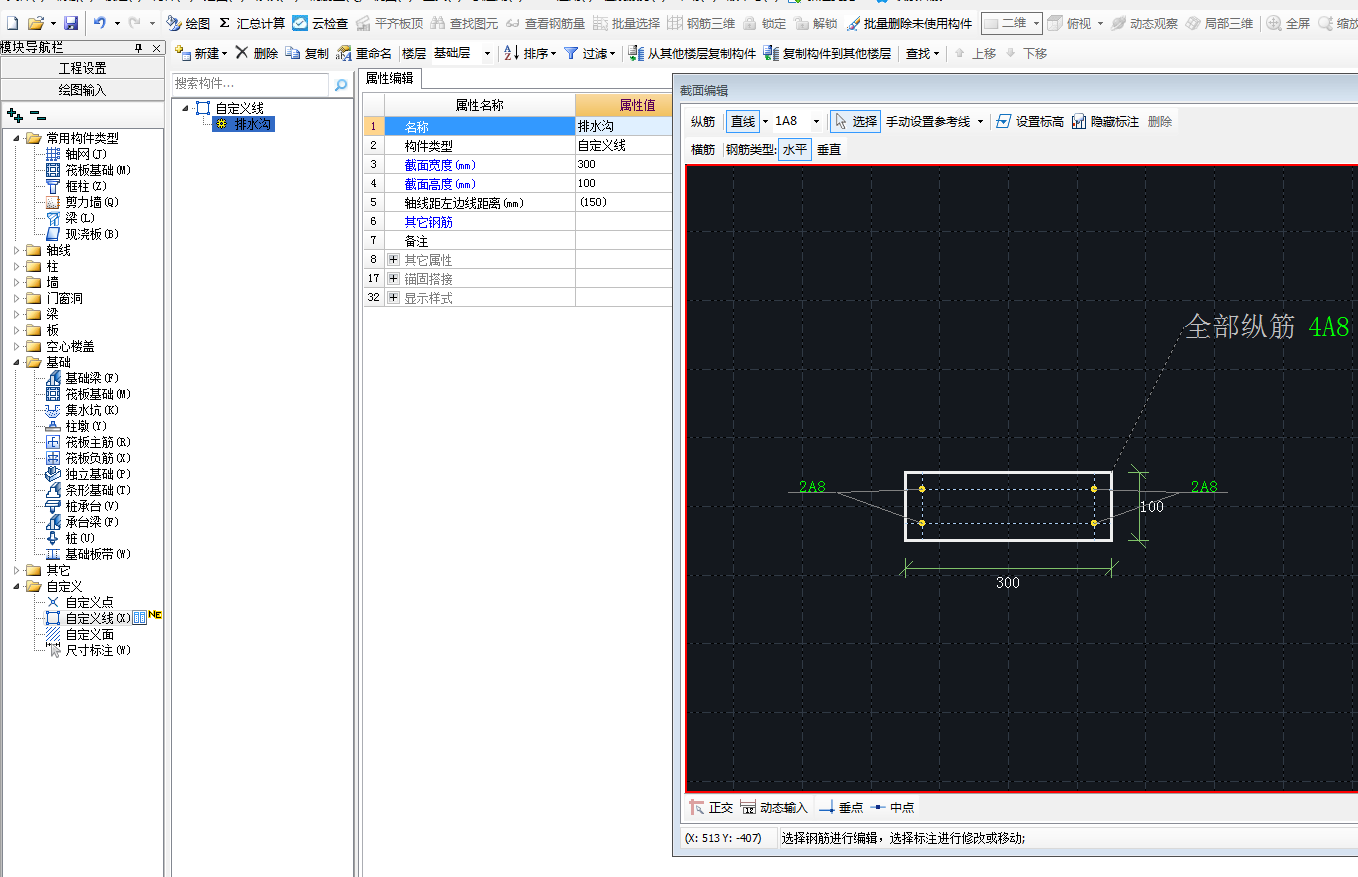
Task: Pin the 模块导航栏 panel
Action: (x=138, y=48)
